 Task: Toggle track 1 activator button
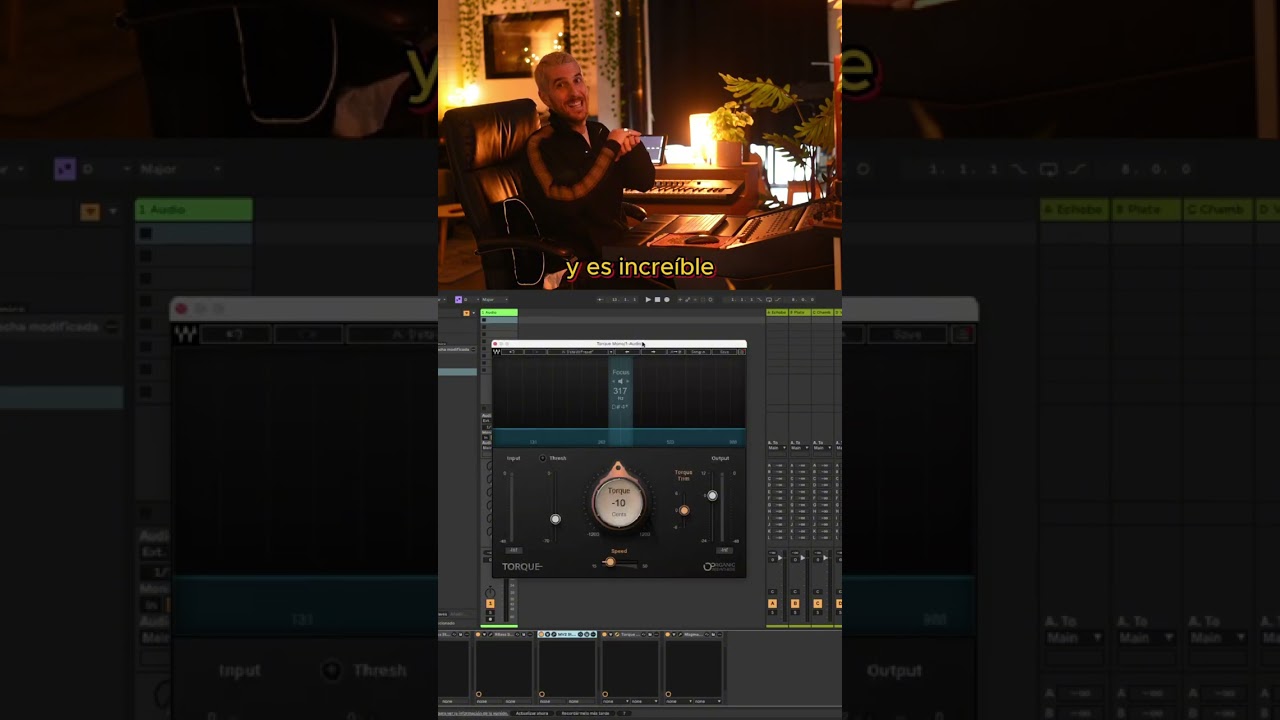coord(490,603)
